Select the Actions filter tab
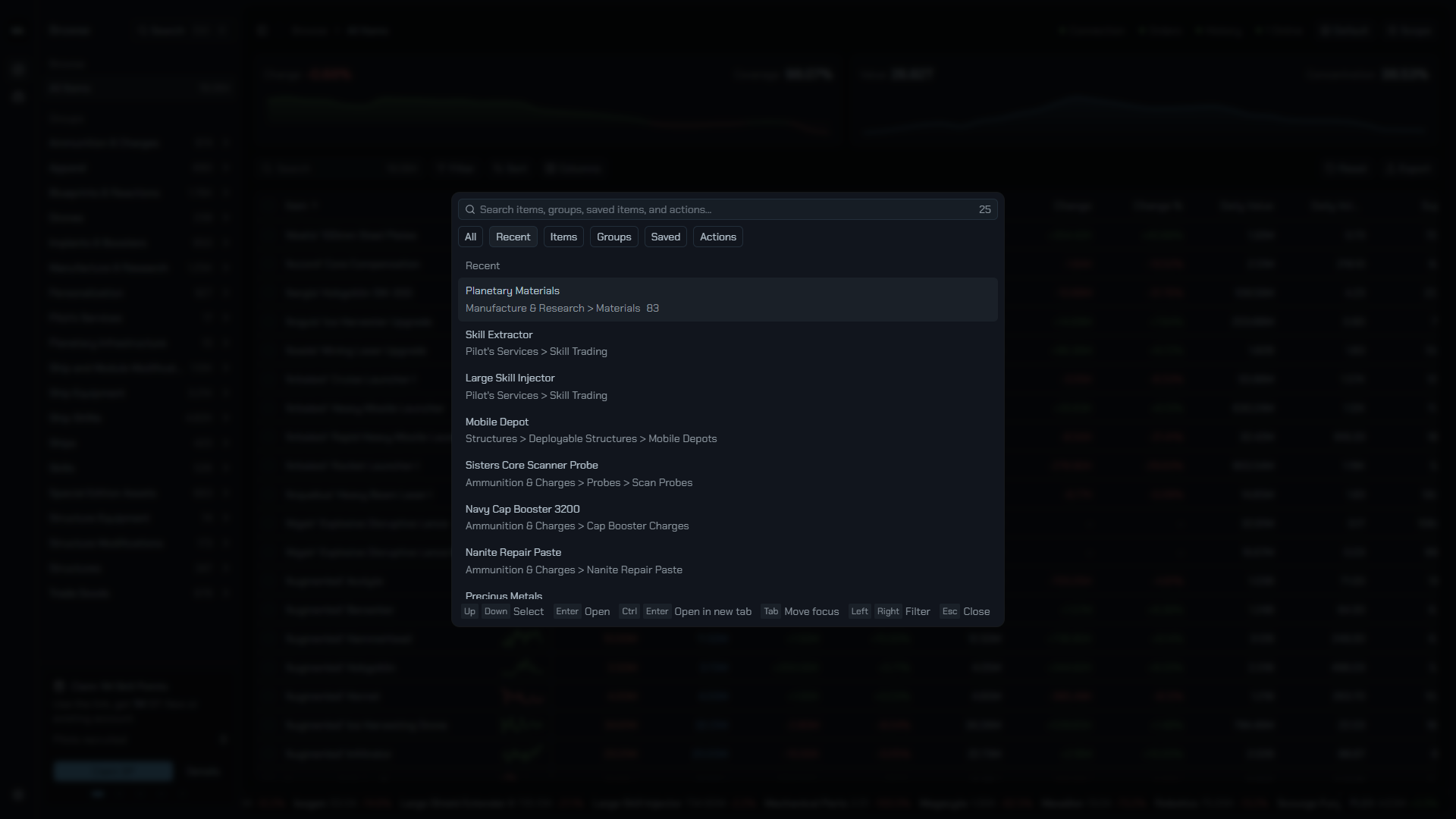The image size is (1456, 819). pyautogui.click(x=718, y=237)
